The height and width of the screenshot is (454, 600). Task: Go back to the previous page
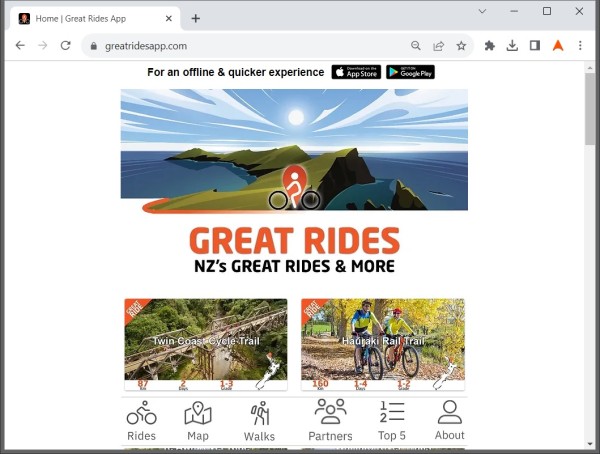pyautogui.click(x=20, y=46)
